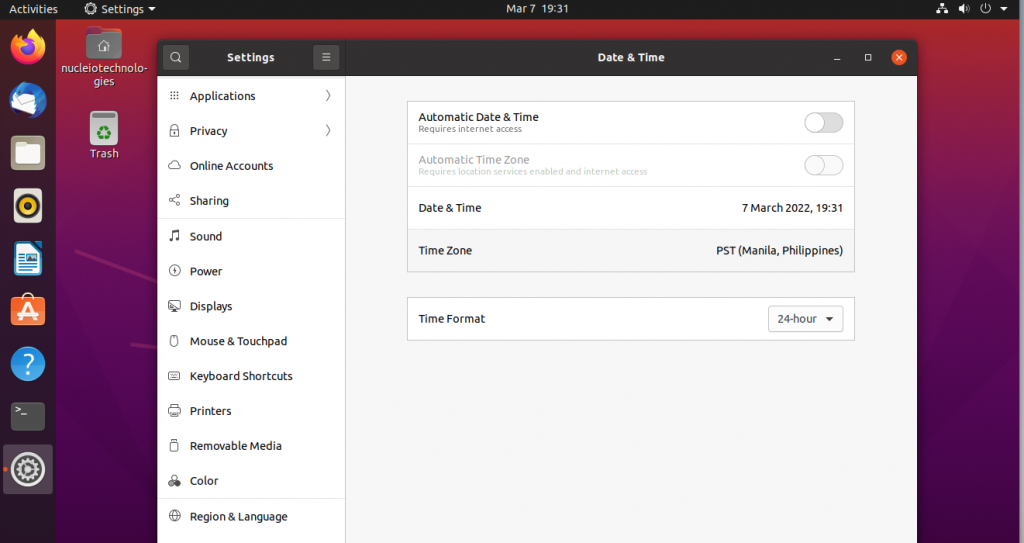The width and height of the screenshot is (1024, 543).
Task: Click the Date & Time window title
Action: 631,58
